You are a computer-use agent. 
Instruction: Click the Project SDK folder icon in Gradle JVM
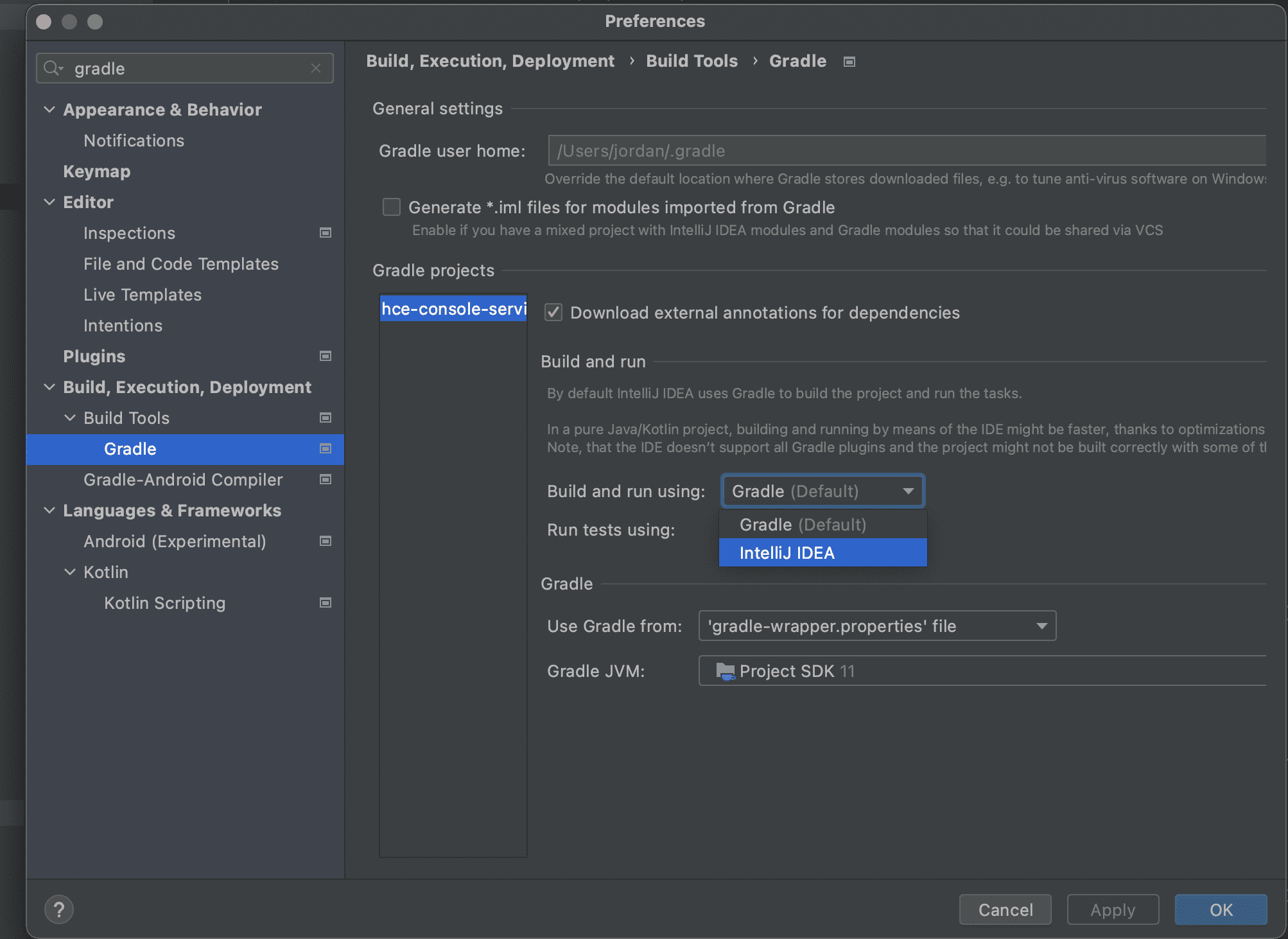pos(725,671)
